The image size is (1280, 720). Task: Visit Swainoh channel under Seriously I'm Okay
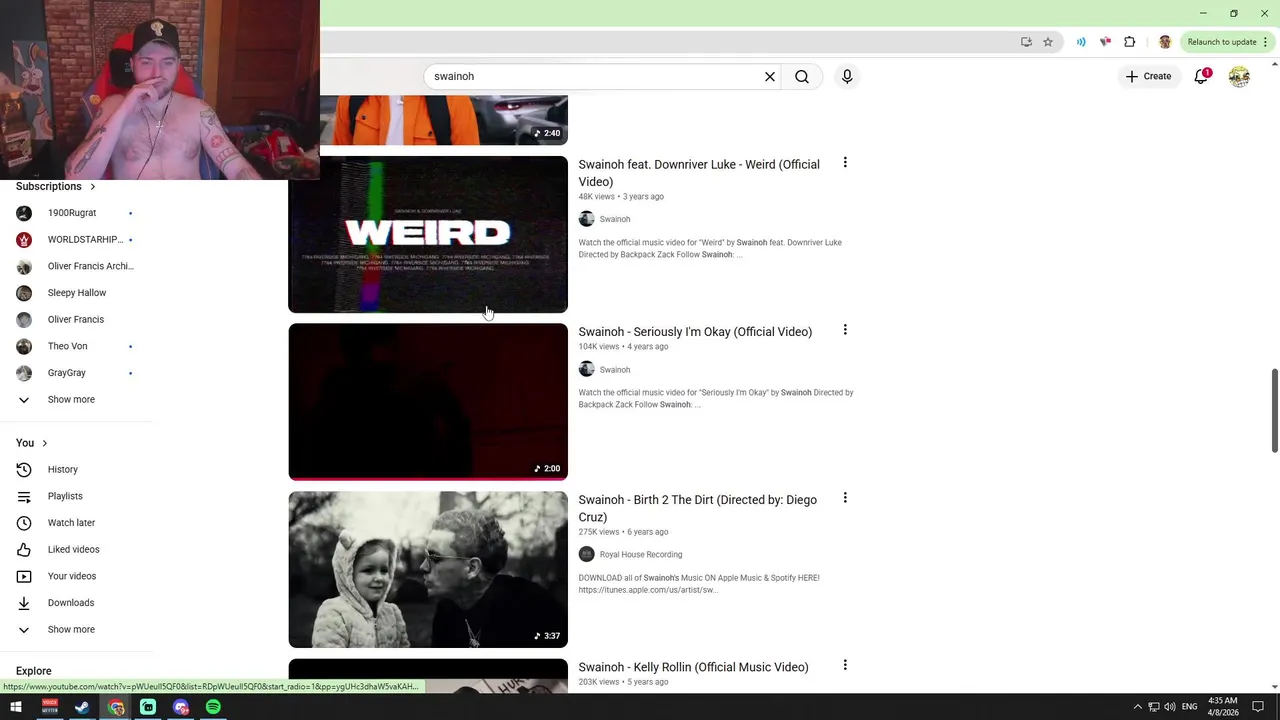pyautogui.click(x=615, y=370)
